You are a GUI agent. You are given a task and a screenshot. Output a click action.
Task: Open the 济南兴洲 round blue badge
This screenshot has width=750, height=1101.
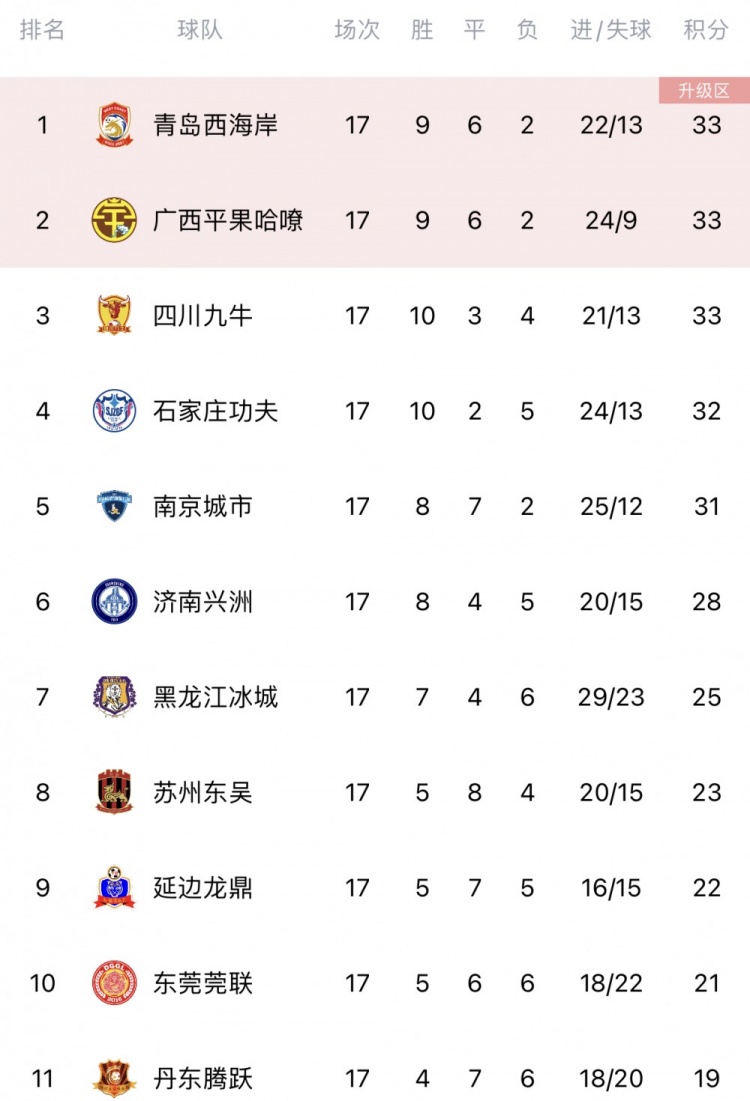tap(114, 601)
